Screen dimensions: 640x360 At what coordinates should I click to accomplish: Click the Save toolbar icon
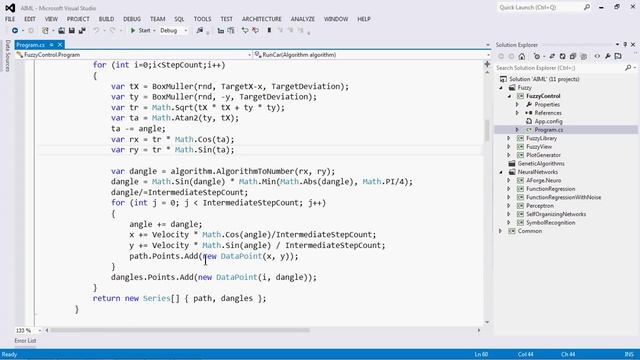71,31
